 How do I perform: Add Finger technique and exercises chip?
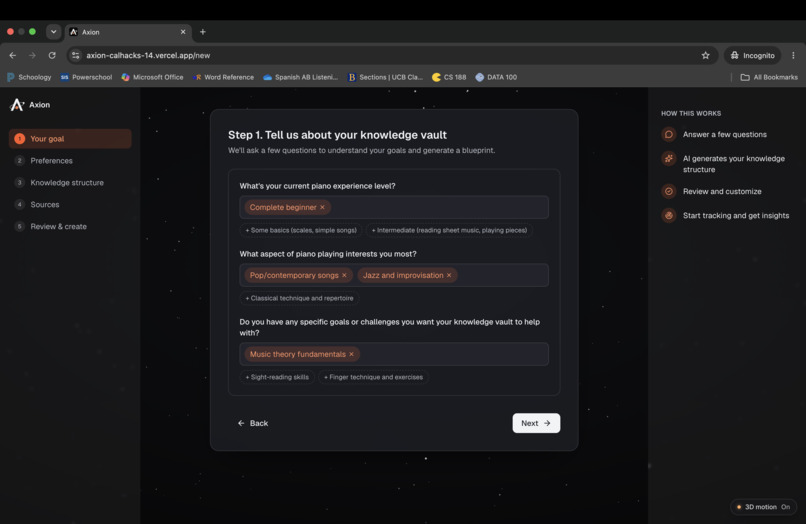click(x=373, y=377)
